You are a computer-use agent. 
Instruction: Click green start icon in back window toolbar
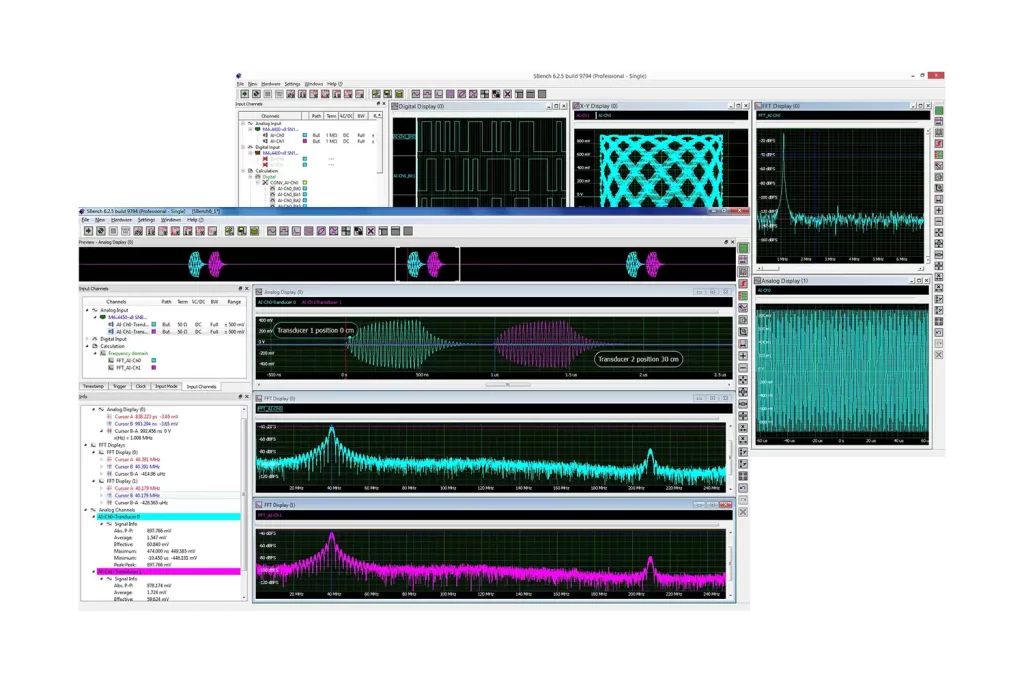(244, 94)
